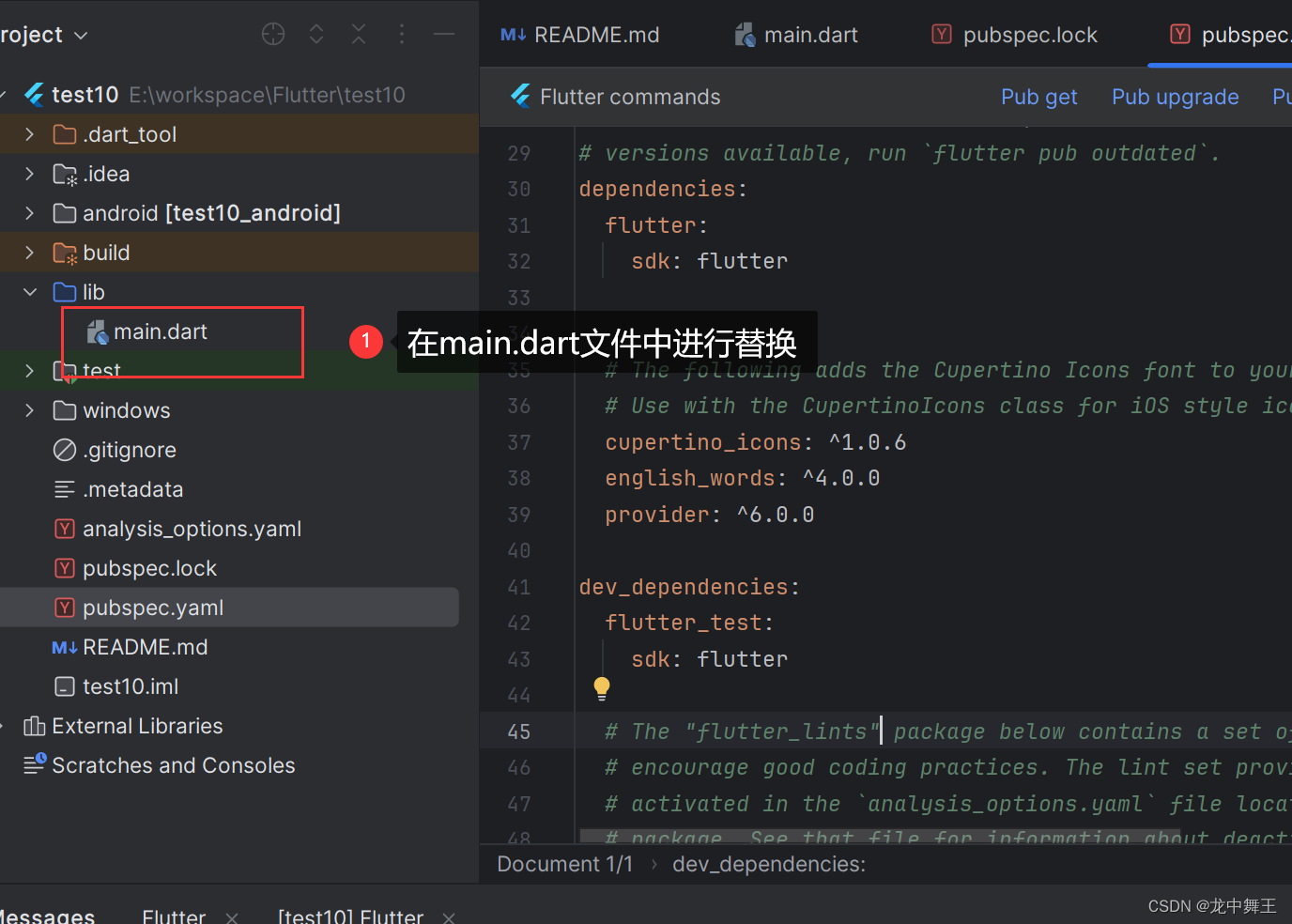Expand the .dart_tool folder
The image size is (1292, 924).
pos(30,134)
